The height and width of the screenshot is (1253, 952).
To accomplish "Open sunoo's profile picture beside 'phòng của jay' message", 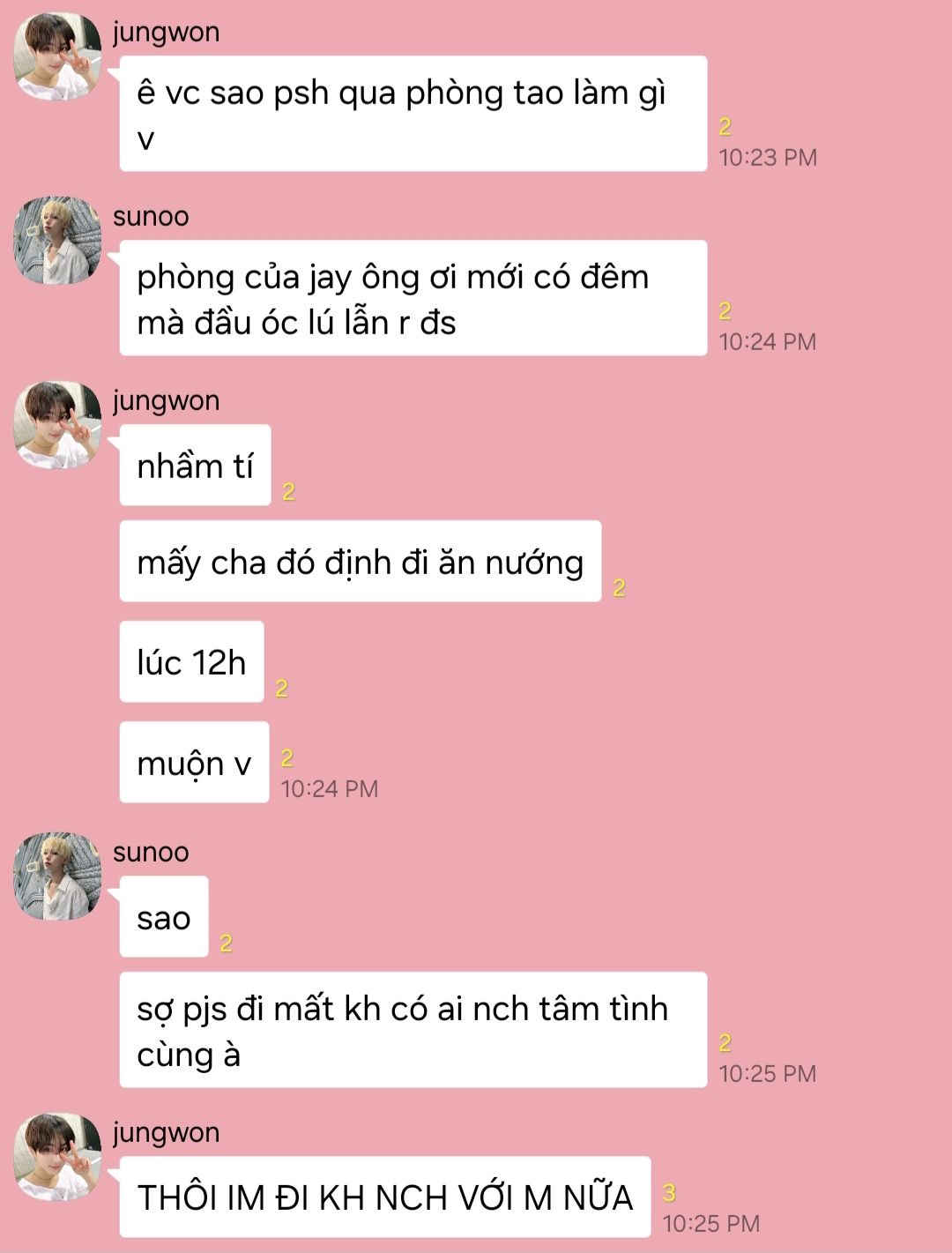I will click(x=58, y=241).
